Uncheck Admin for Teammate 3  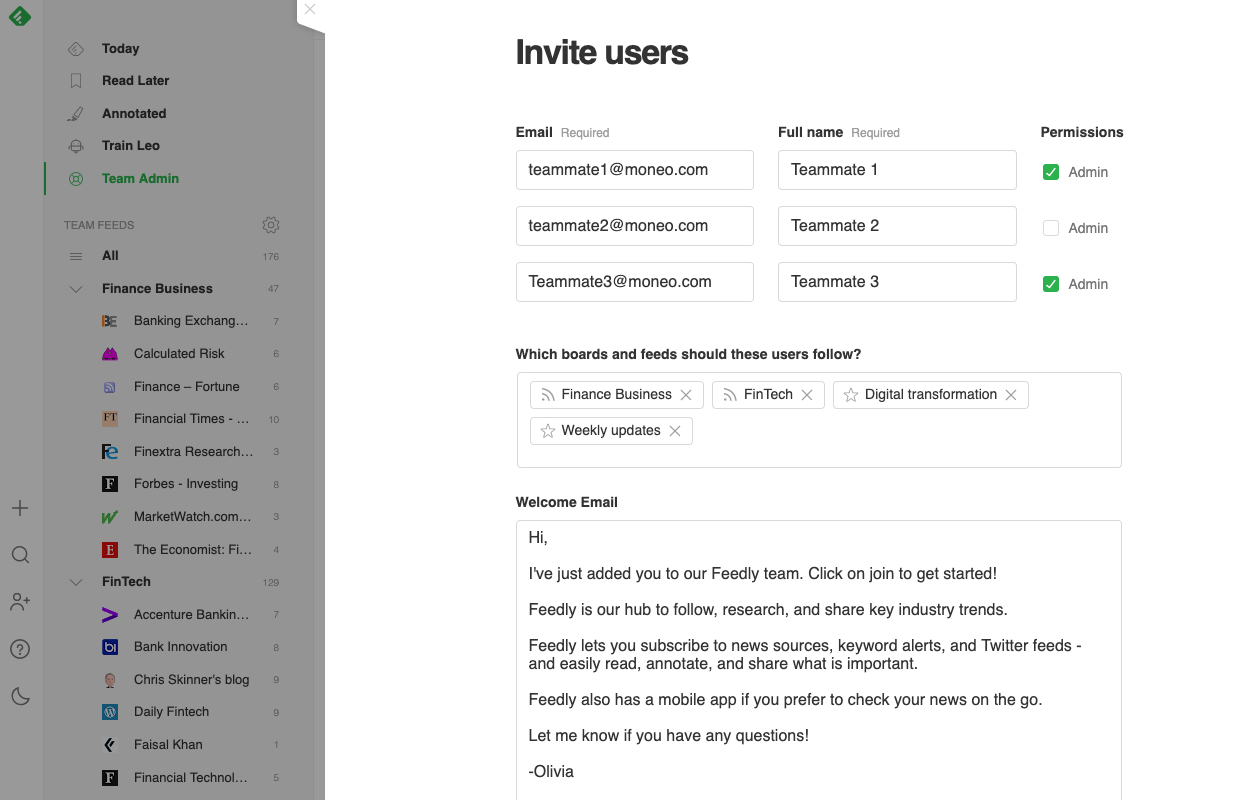click(x=1051, y=284)
